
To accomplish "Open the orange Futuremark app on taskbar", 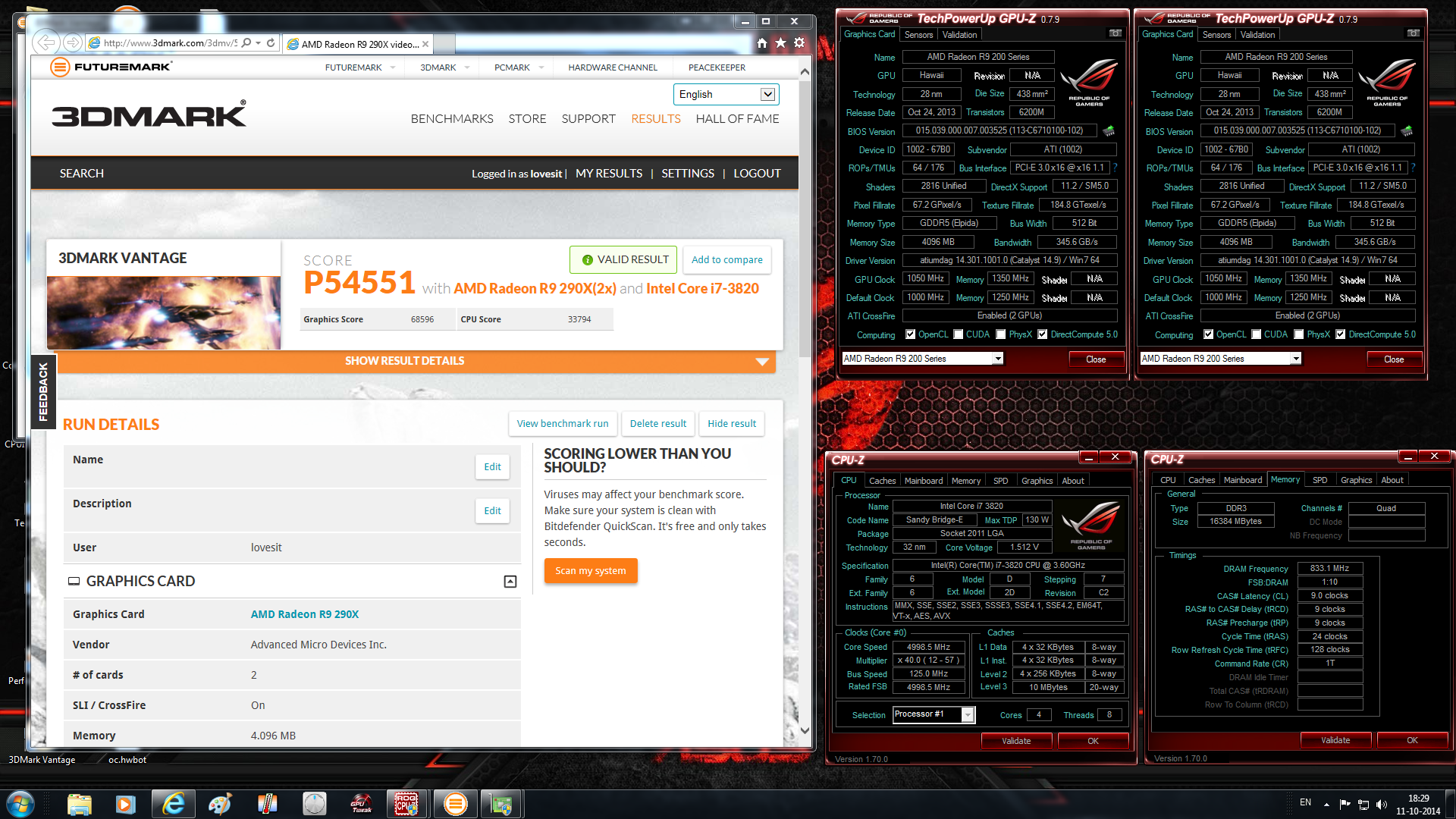I will click(x=455, y=804).
